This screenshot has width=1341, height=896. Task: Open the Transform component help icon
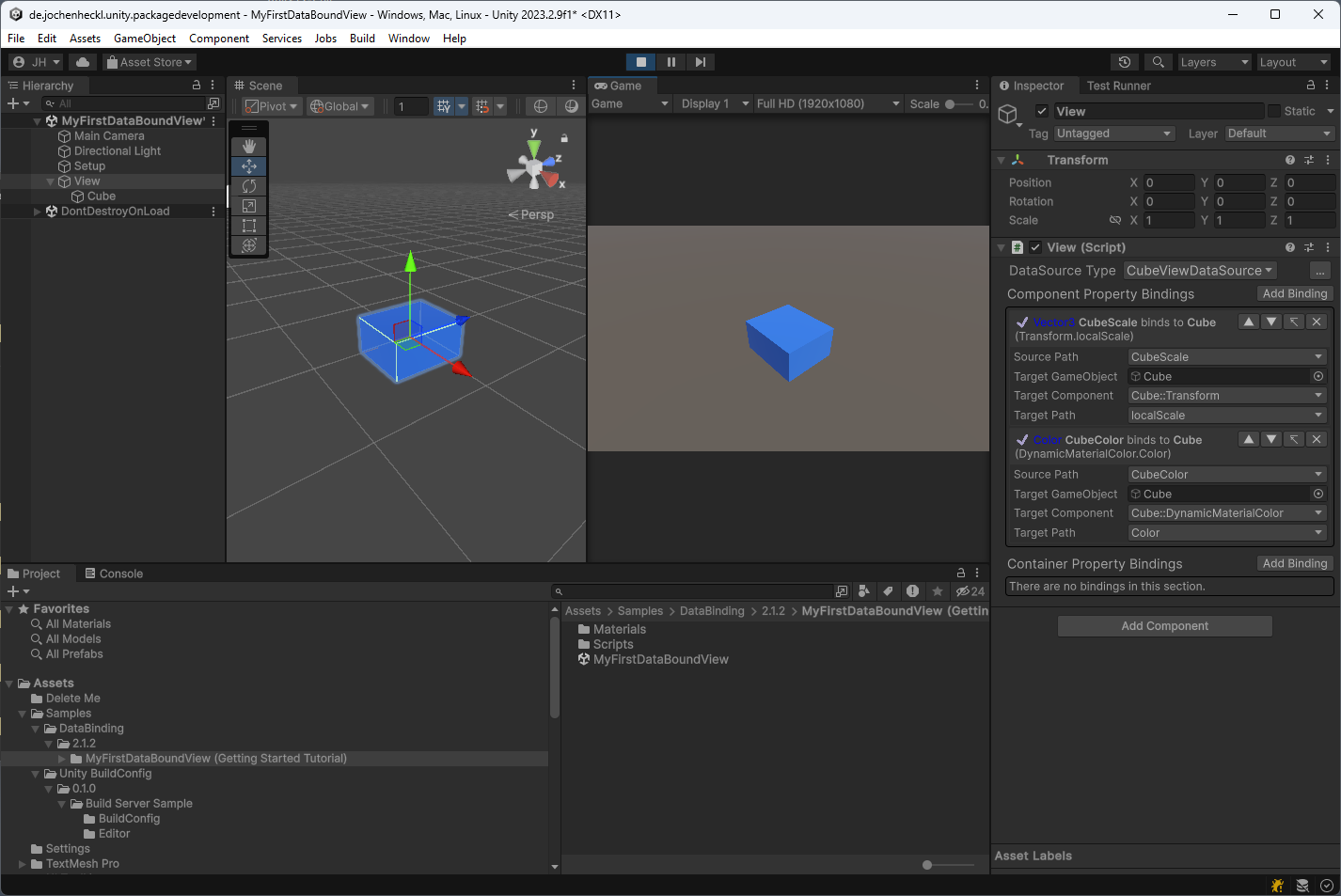(x=1290, y=160)
